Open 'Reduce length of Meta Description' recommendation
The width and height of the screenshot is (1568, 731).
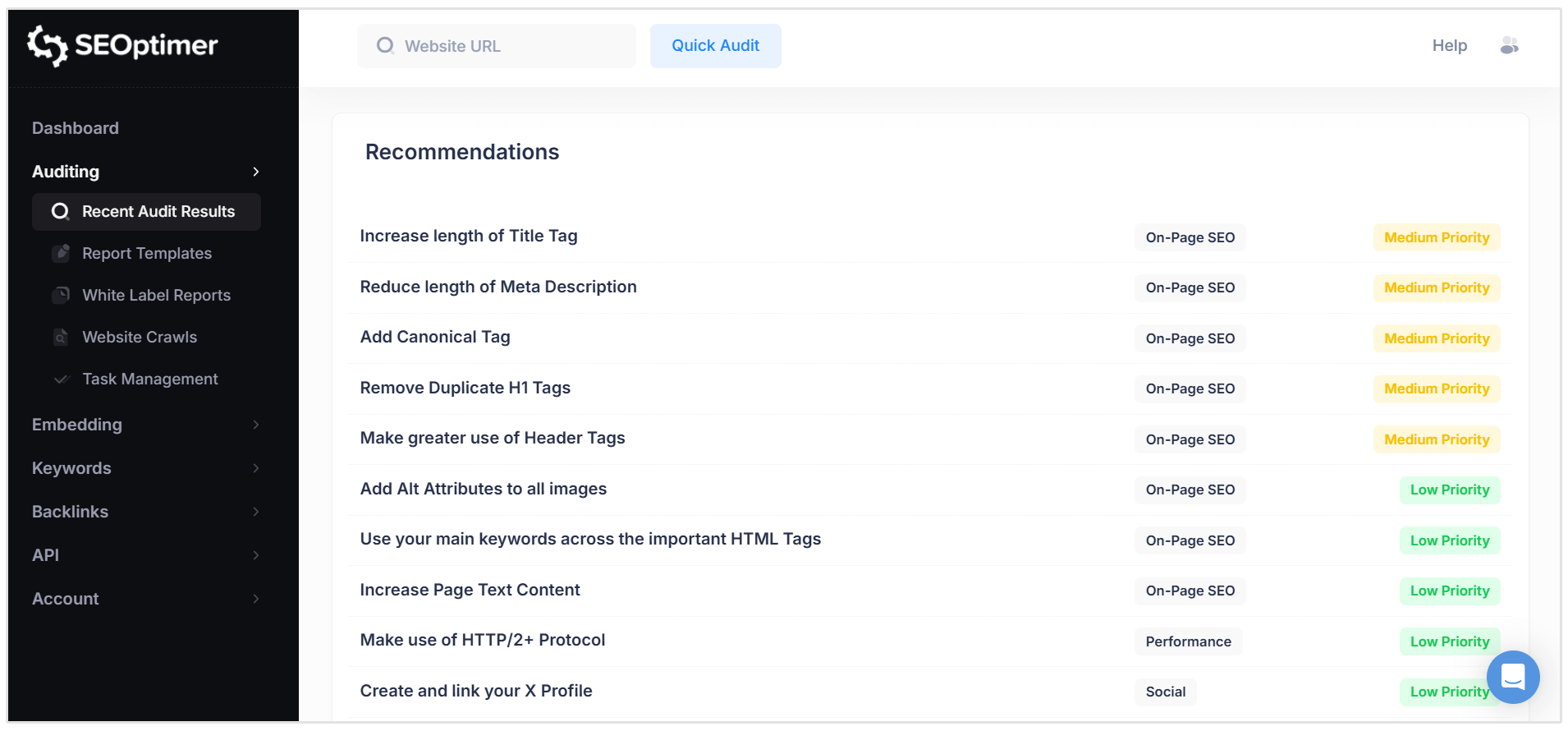[x=498, y=287]
